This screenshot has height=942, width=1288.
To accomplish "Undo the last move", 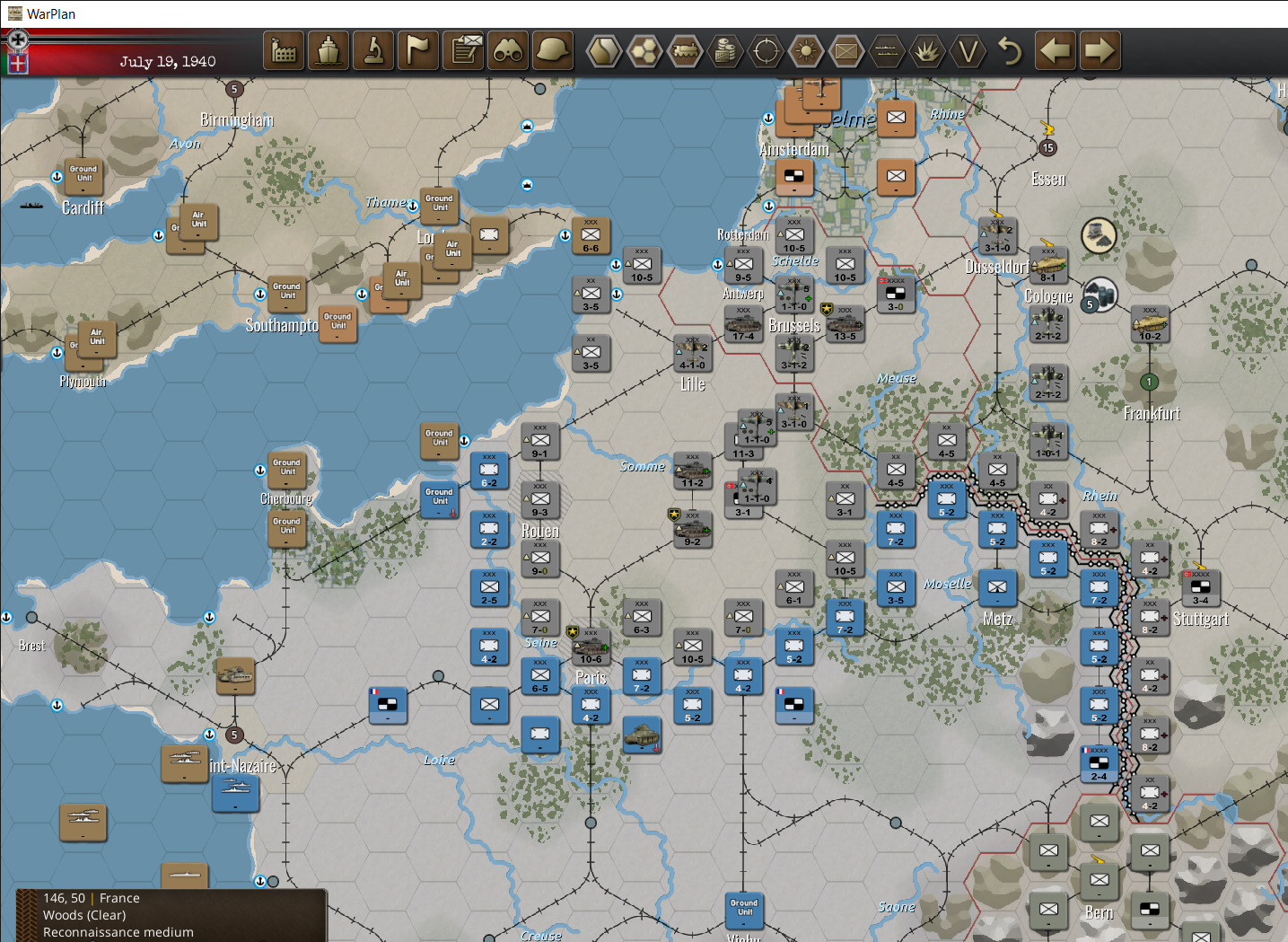I will (1011, 51).
